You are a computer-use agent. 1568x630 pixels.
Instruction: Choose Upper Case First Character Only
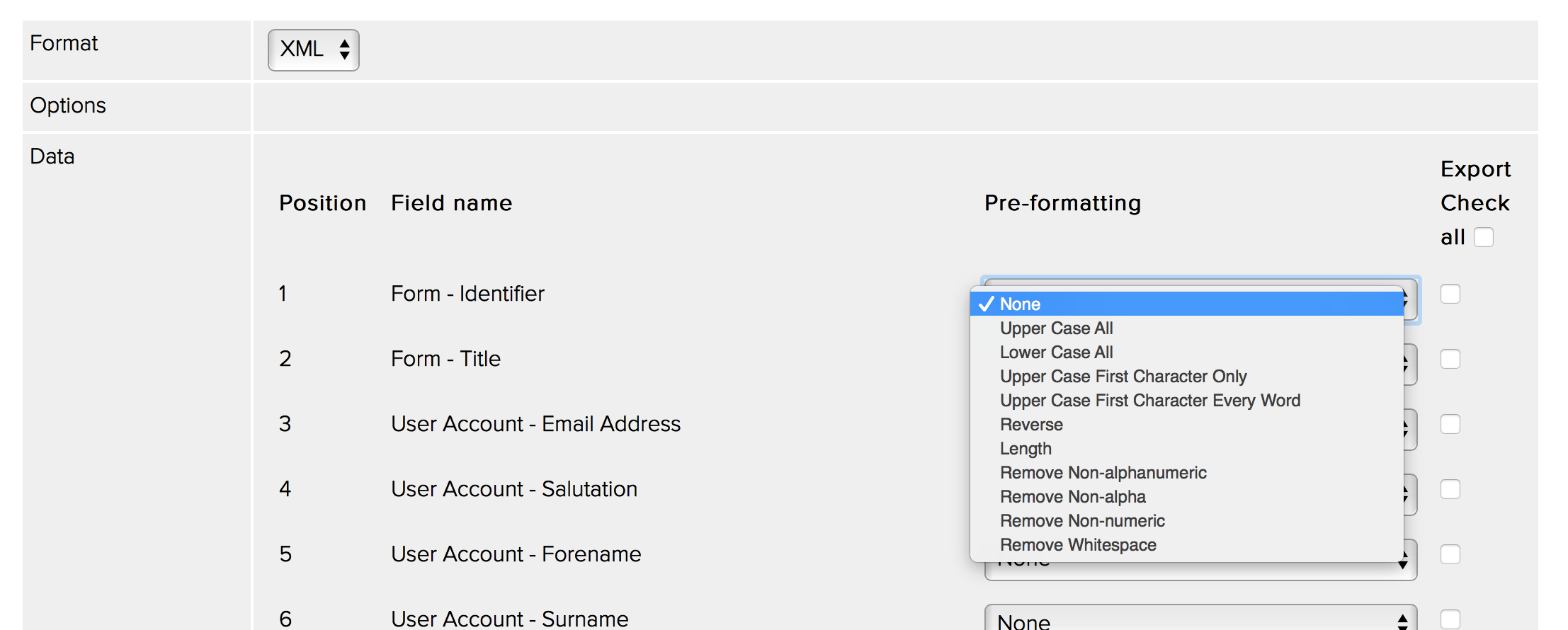click(x=1123, y=377)
